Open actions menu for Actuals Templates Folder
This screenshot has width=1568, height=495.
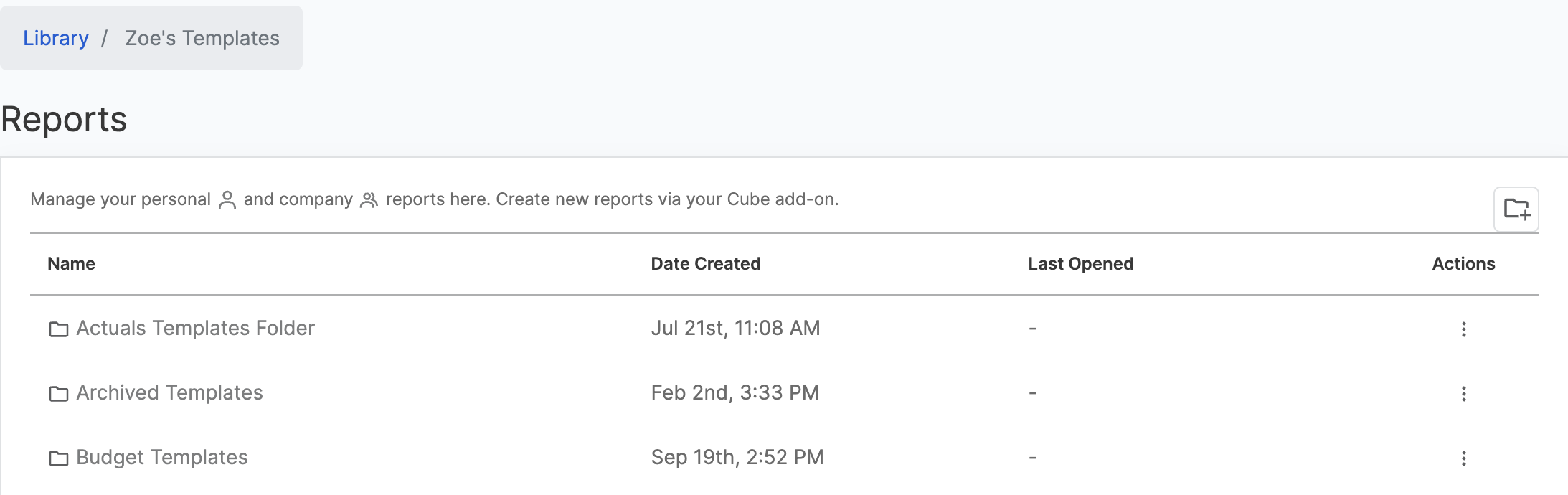[1464, 329]
